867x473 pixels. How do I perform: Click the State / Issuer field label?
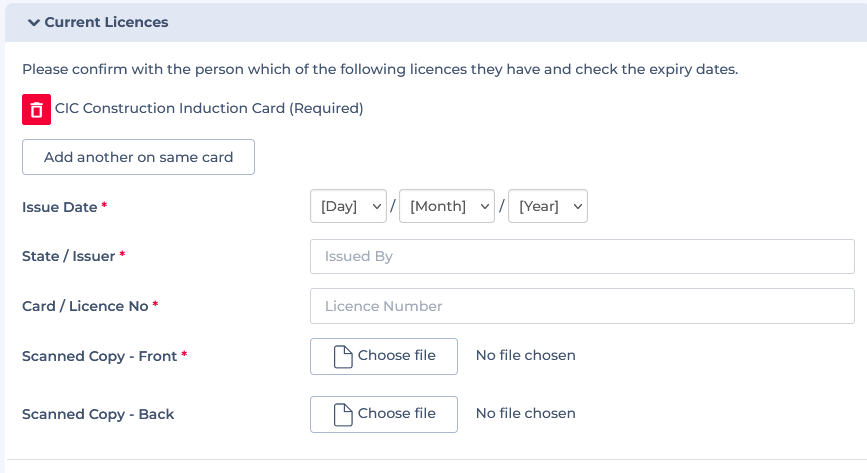tap(69, 256)
